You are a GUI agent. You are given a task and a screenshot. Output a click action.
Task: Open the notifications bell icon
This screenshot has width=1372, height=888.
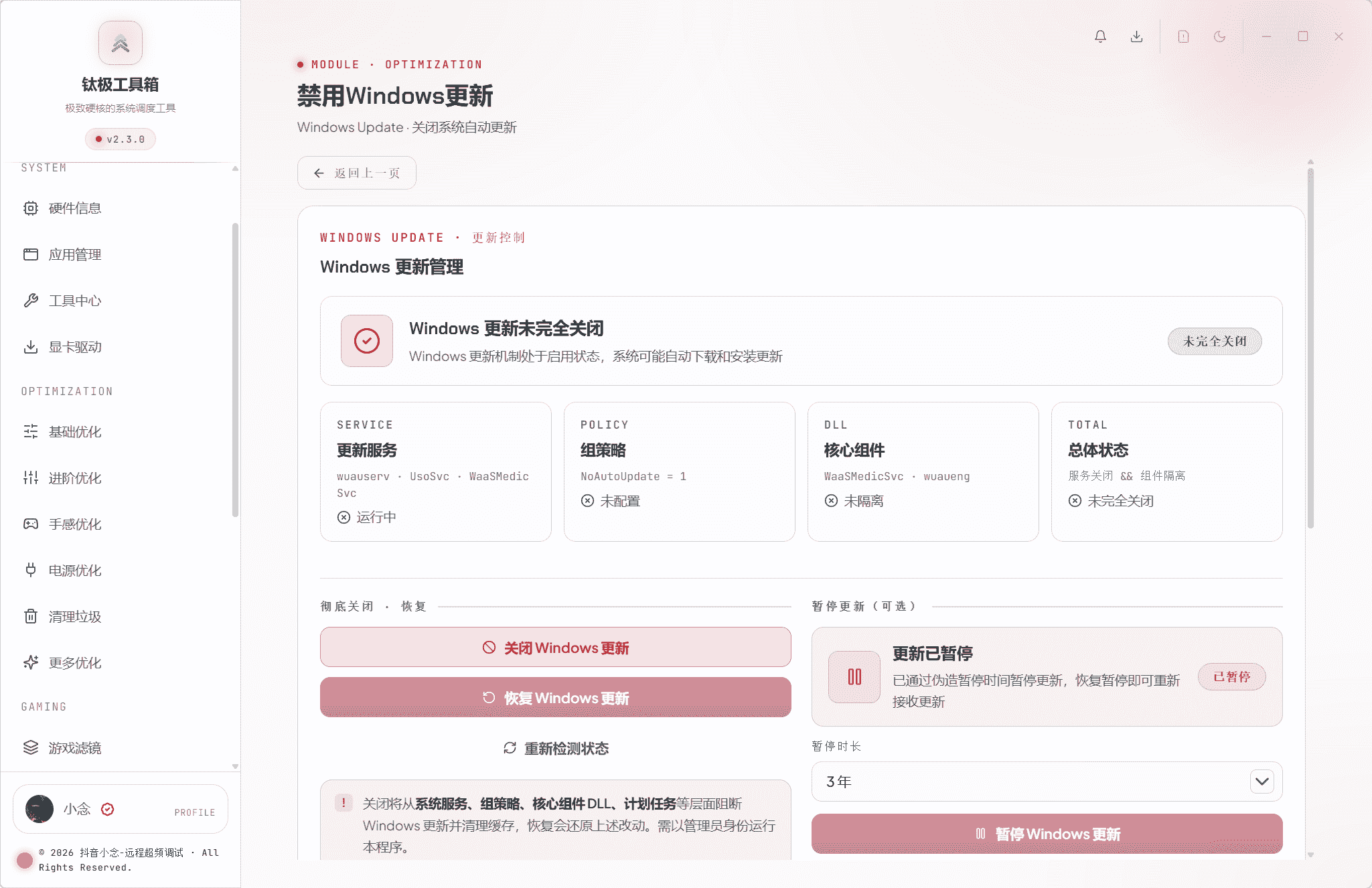pos(1100,36)
